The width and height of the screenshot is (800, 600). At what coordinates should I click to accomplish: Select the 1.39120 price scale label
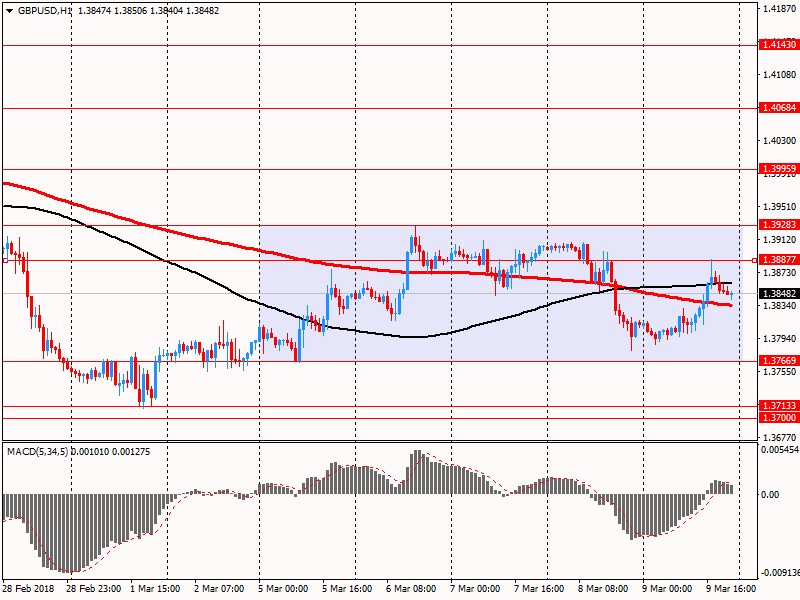(x=780, y=240)
